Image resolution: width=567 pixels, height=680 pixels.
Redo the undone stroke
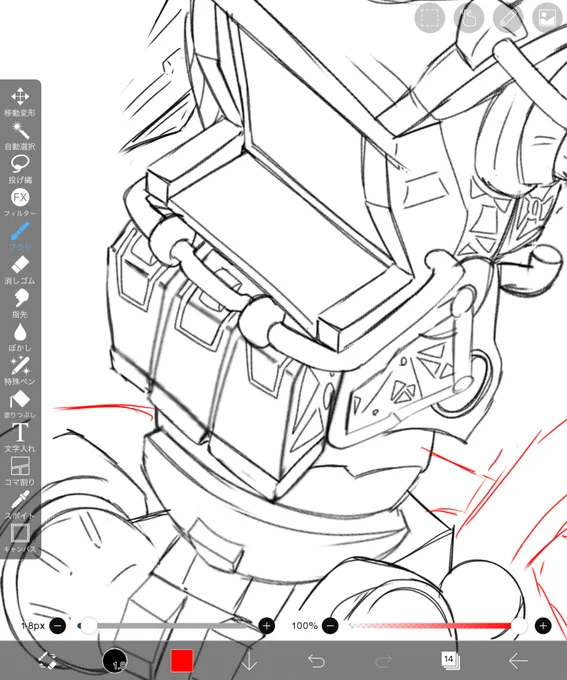pyautogui.click(x=383, y=660)
